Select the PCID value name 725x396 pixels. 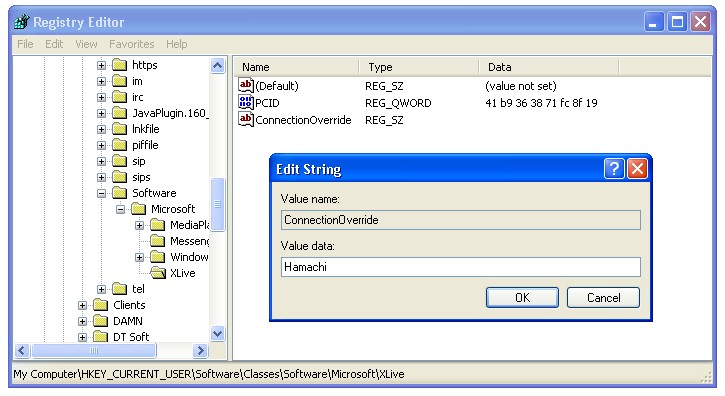coord(267,103)
